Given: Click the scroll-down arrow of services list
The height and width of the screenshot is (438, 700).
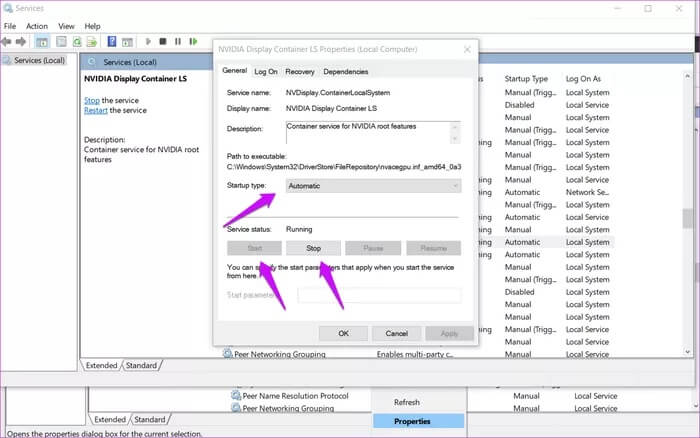Looking at the screenshot, I should click(x=688, y=352).
